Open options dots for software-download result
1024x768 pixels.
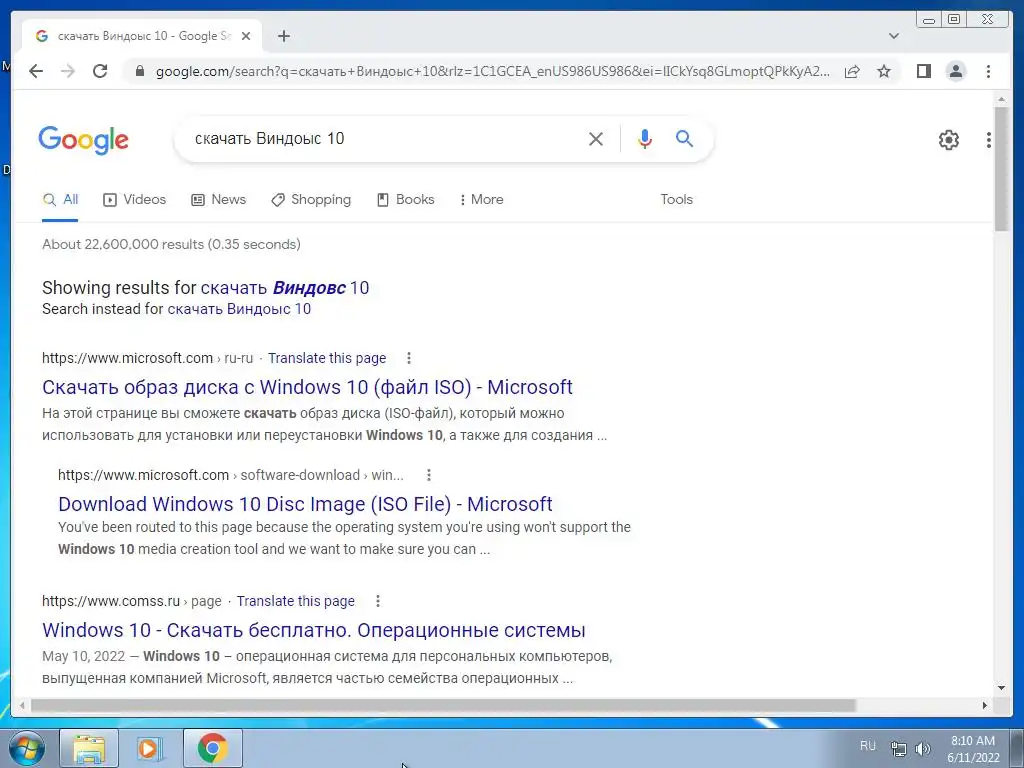pos(428,475)
